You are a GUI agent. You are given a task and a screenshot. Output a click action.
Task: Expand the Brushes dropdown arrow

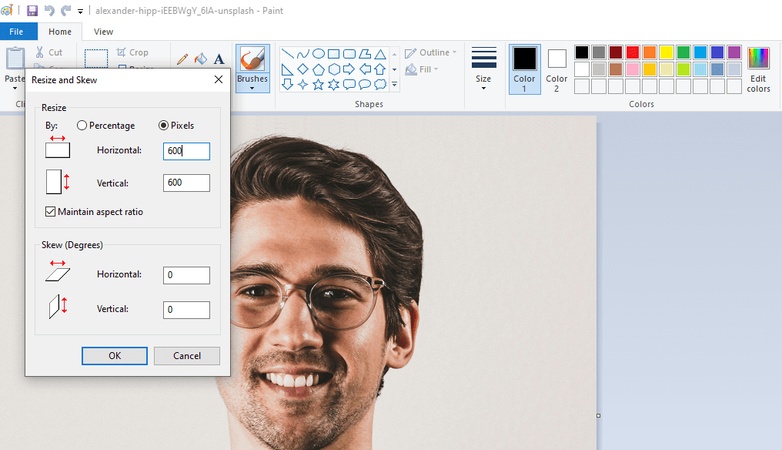pos(252,88)
